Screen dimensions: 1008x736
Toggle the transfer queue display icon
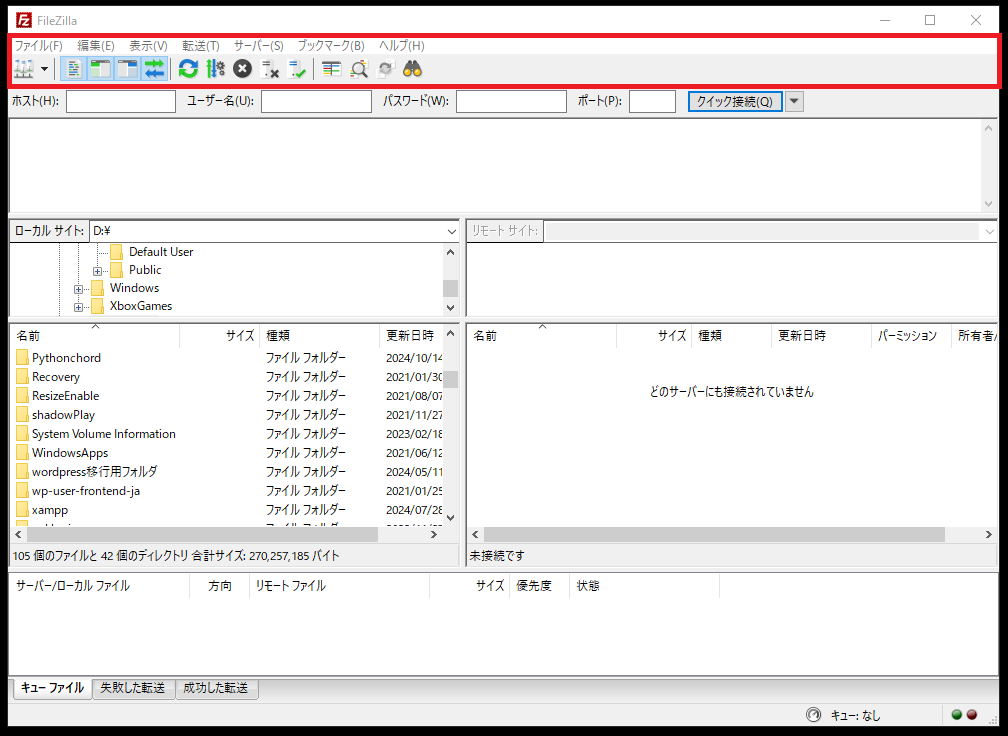154,69
